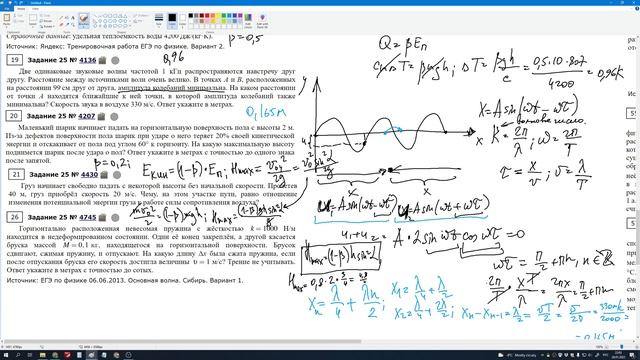
Task: Activate the Color 2 background box
Action: pyautogui.click(x=182, y=20)
